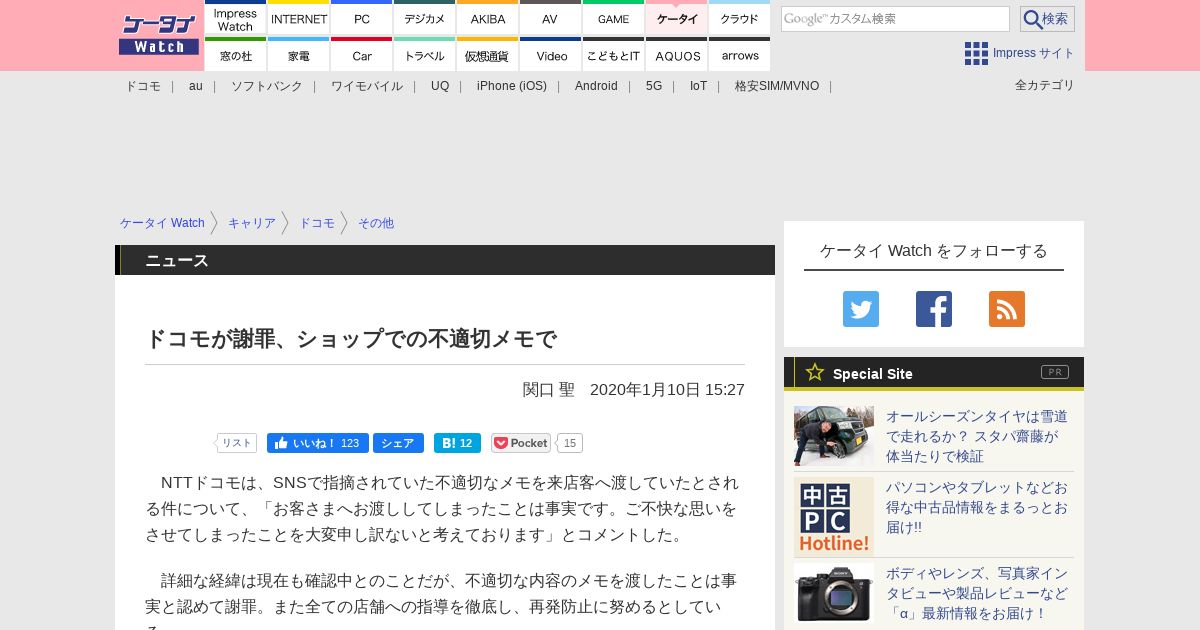Open the arrows tab
Viewport: 1200px width, 630px height.
pos(740,55)
